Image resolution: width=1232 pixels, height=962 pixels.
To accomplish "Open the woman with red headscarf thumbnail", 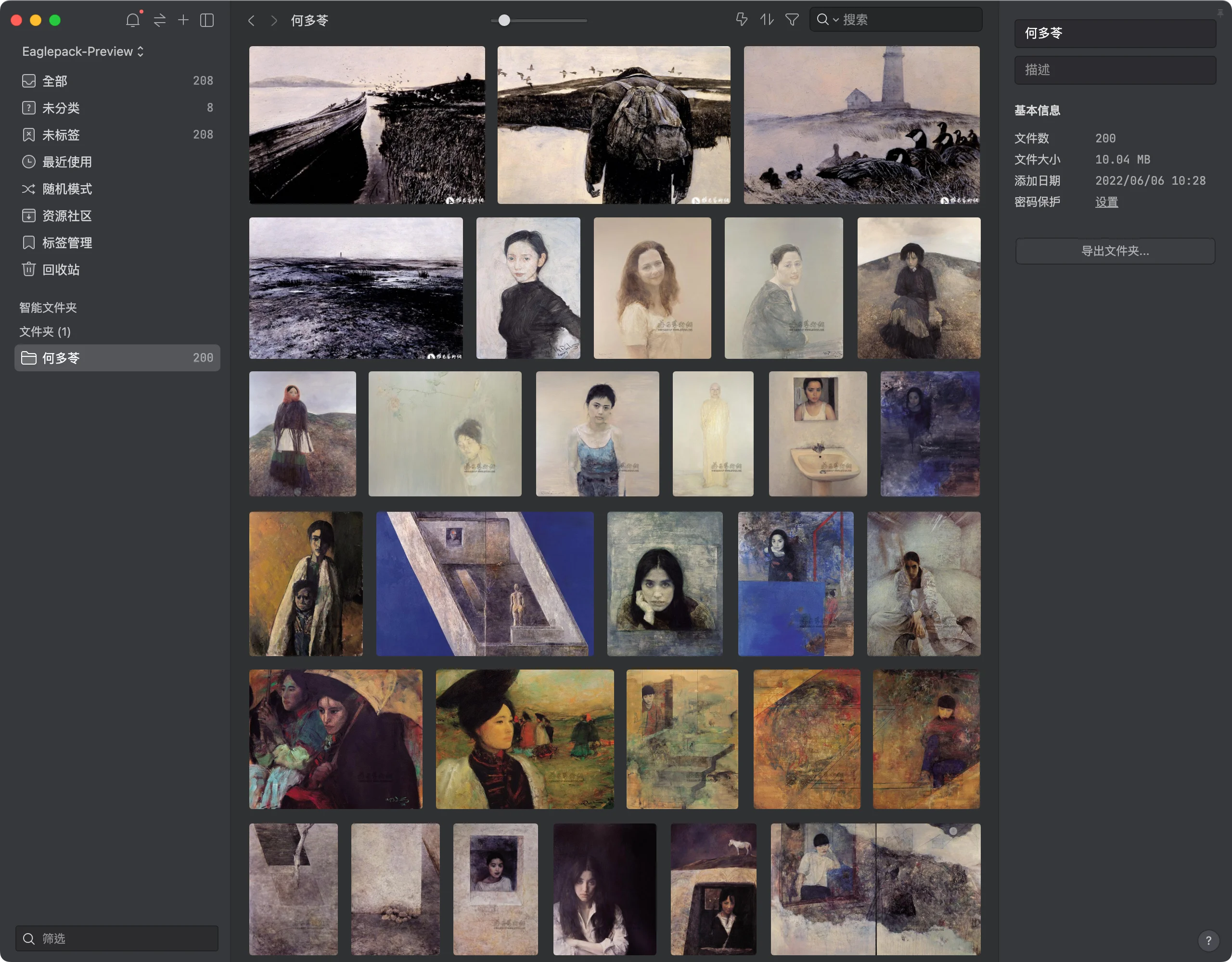I will click(302, 434).
